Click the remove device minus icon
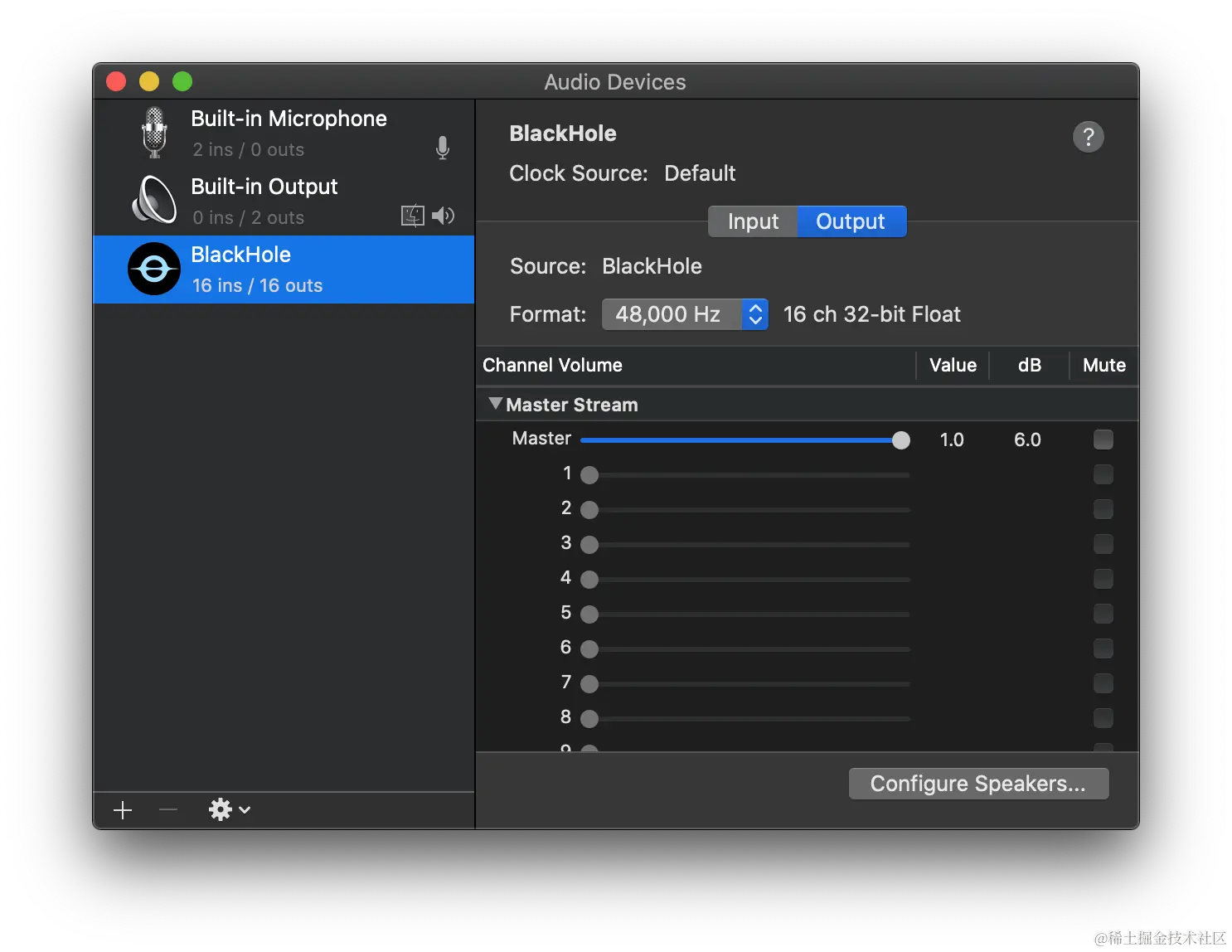The image size is (1232, 952). click(167, 809)
